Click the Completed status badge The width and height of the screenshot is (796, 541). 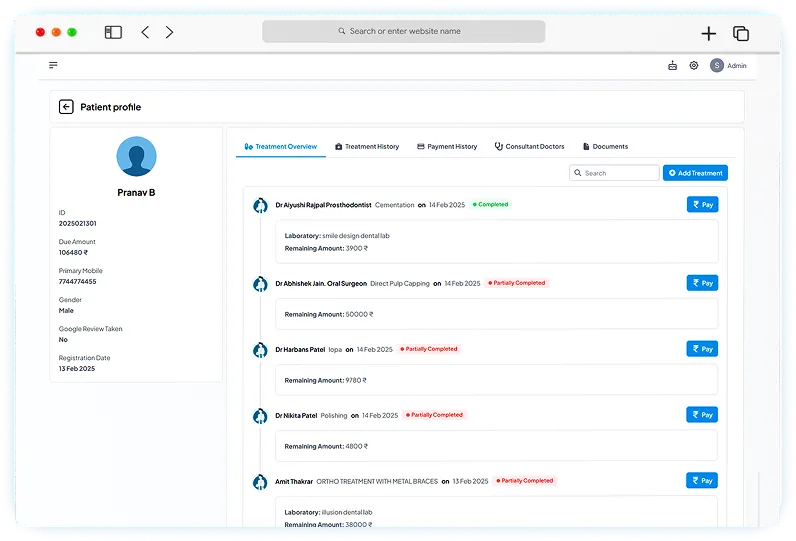pyautogui.click(x=490, y=205)
